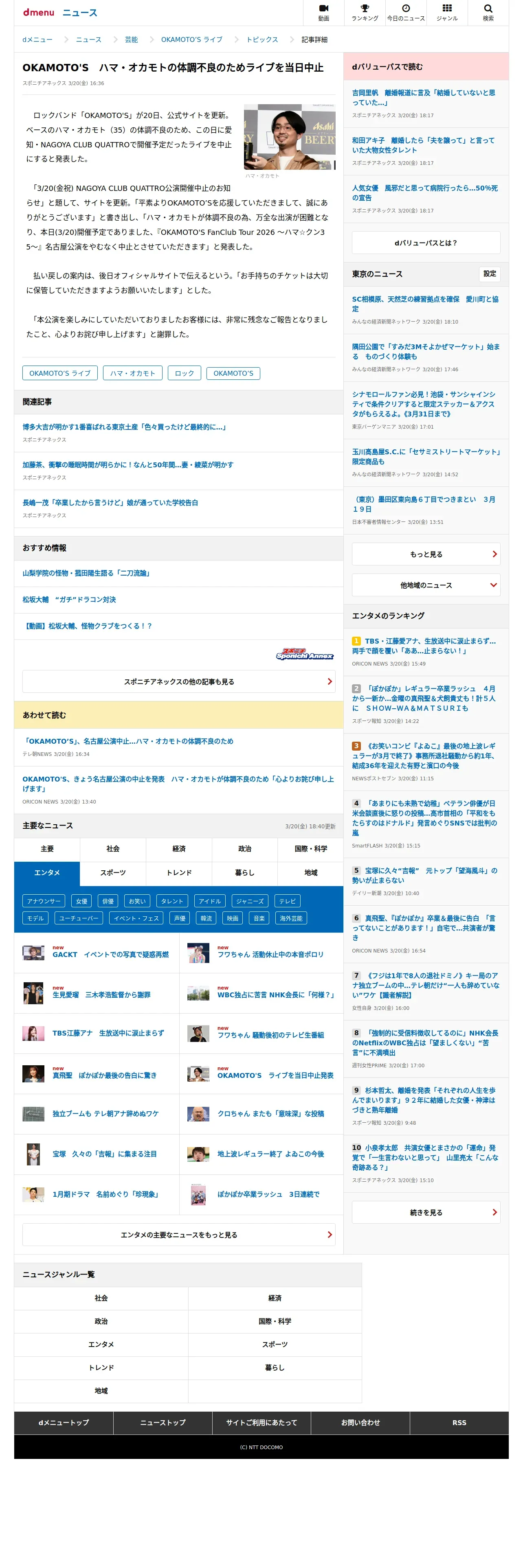The width and height of the screenshot is (523, 1568).
Task: Open 社会 in ニュースジャンル一覧
Action: [101, 1298]
